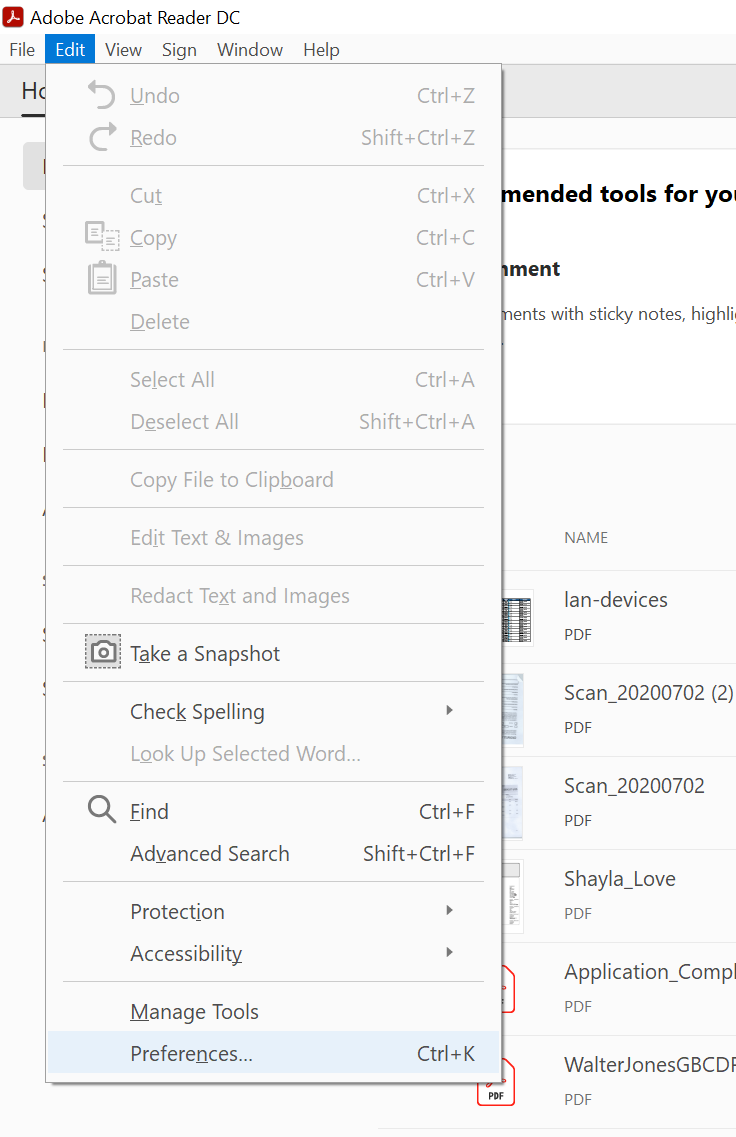Sort by the NAME column header
The image size is (736, 1137).
pyautogui.click(x=586, y=537)
